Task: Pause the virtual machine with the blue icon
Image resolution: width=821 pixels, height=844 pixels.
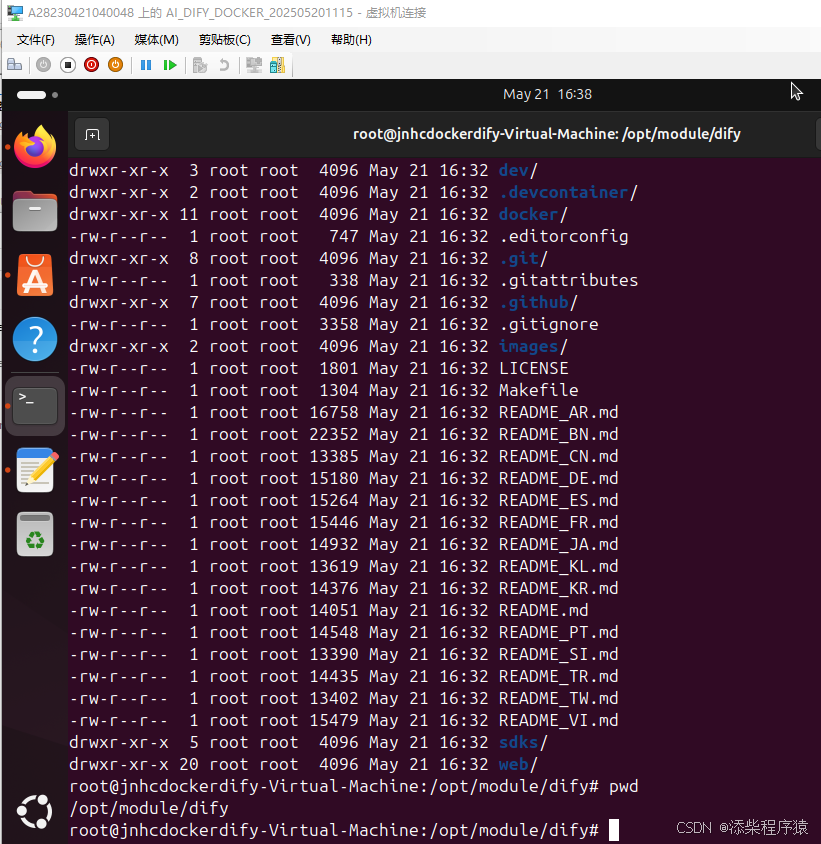Action: point(146,65)
